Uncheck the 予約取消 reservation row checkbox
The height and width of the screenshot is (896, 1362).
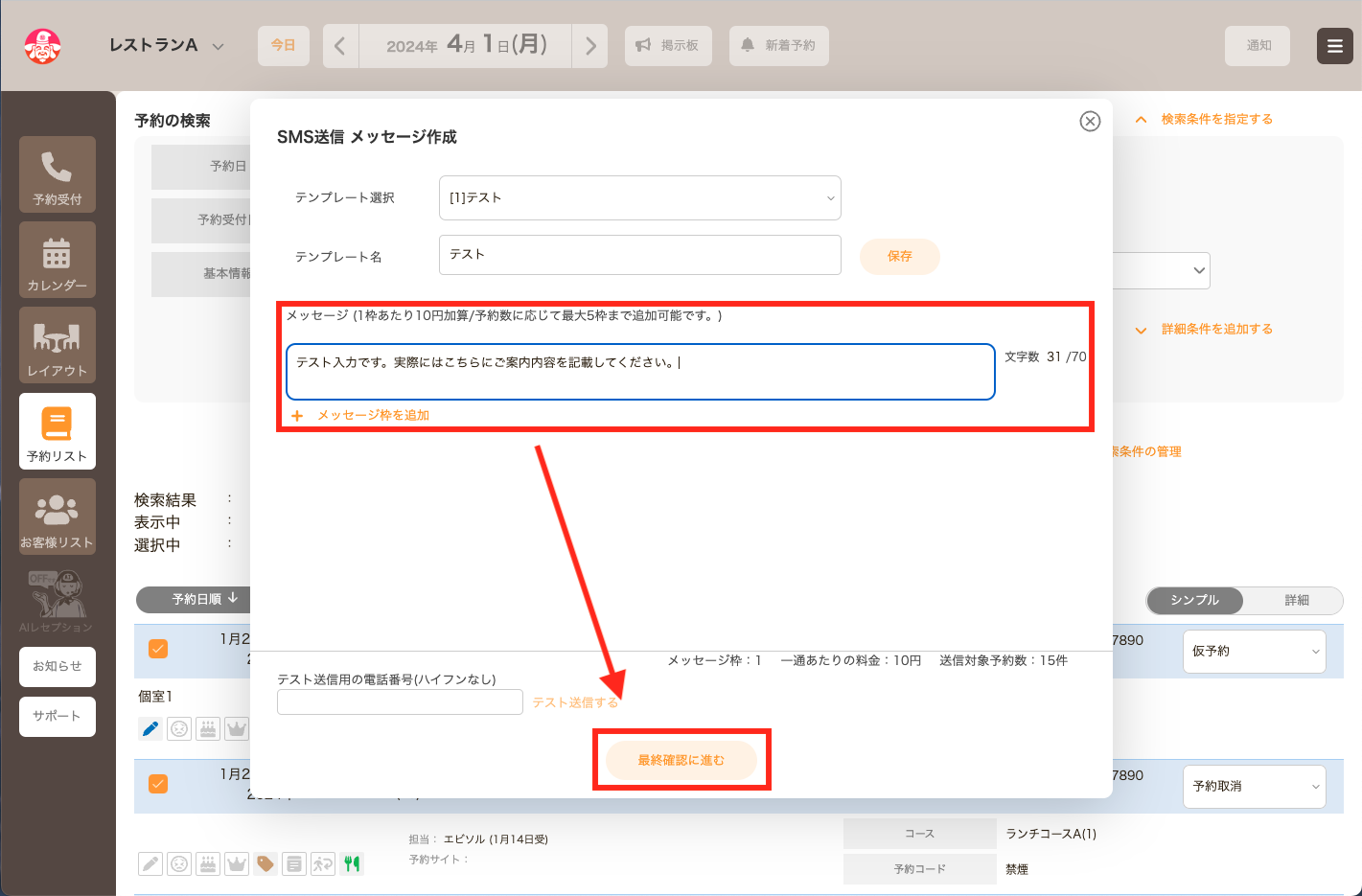pos(158,784)
